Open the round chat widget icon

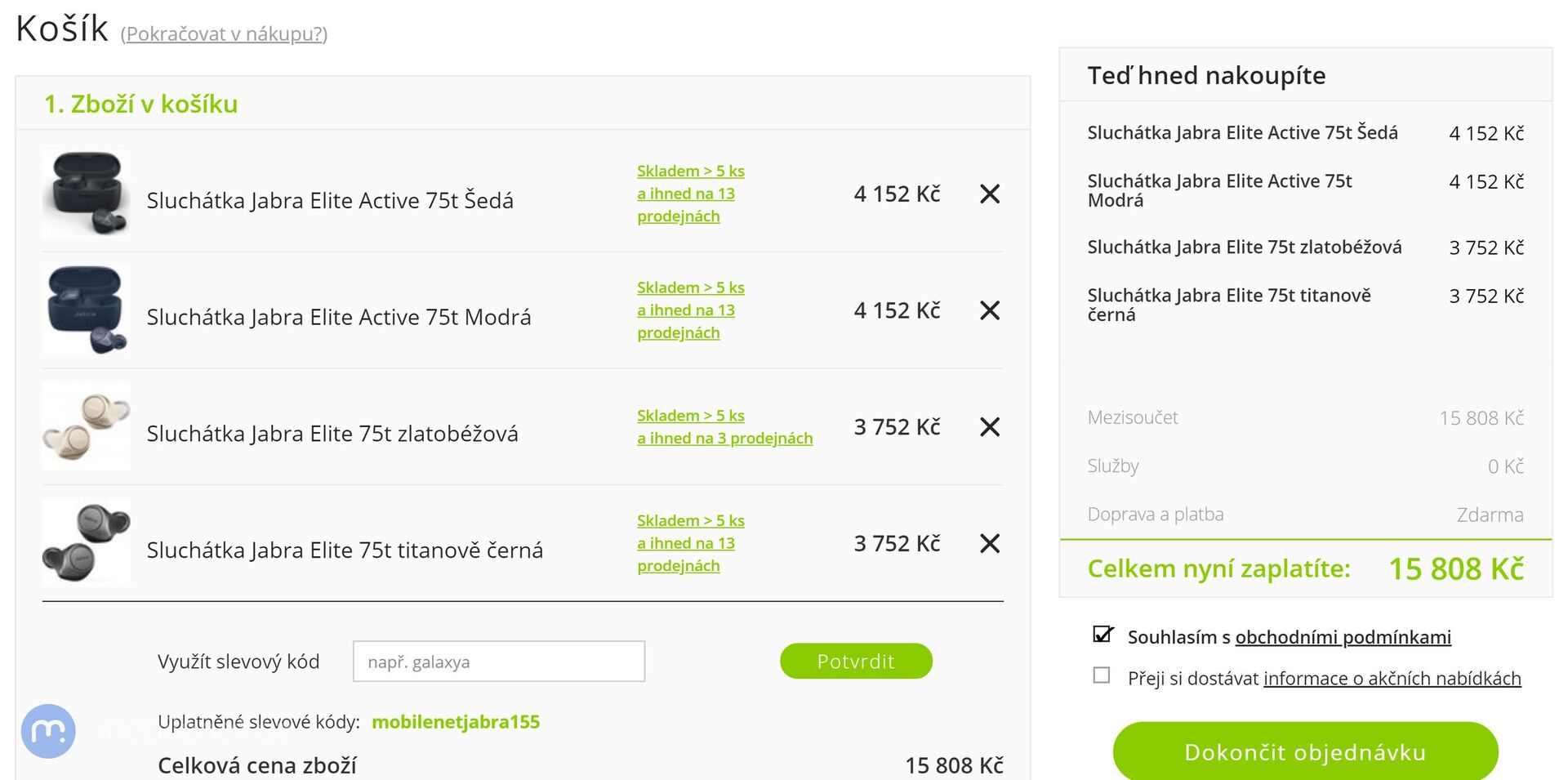(48, 731)
